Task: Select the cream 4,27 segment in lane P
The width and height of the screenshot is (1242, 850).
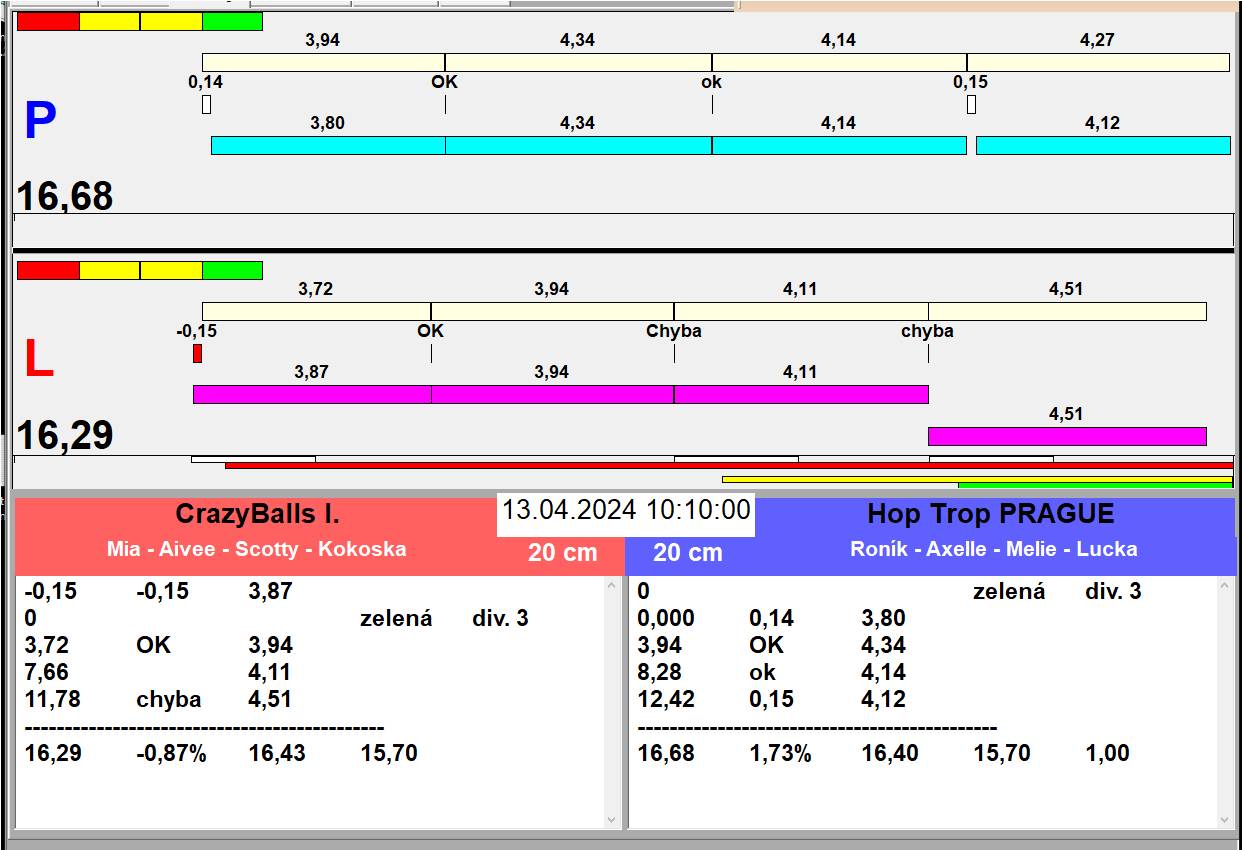Action: (1098, 62)
